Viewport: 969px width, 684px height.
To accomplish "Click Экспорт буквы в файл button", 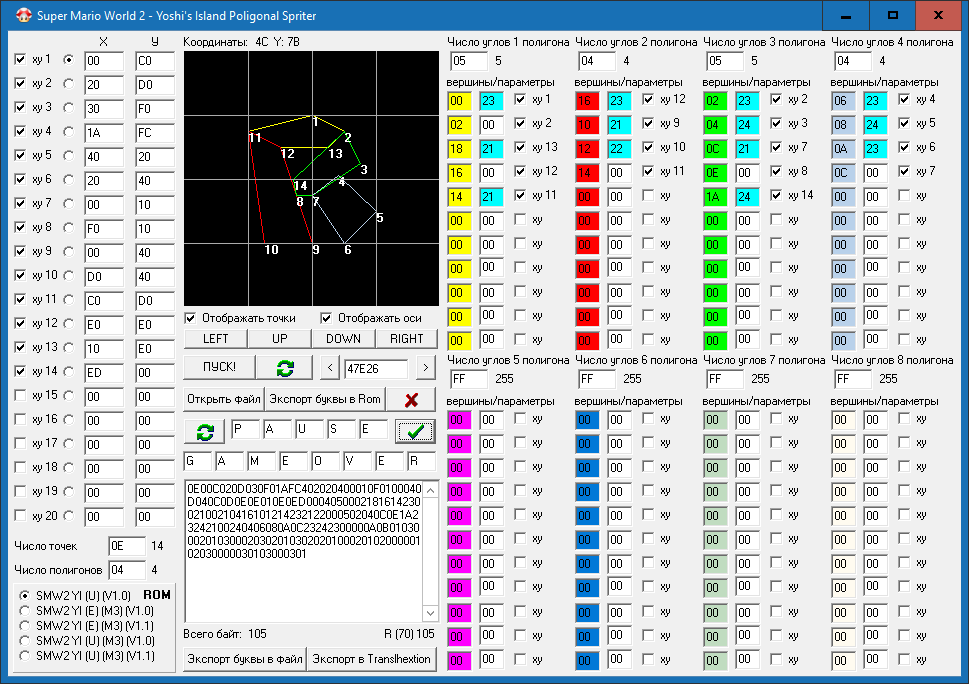I will [x=245, y=659].
